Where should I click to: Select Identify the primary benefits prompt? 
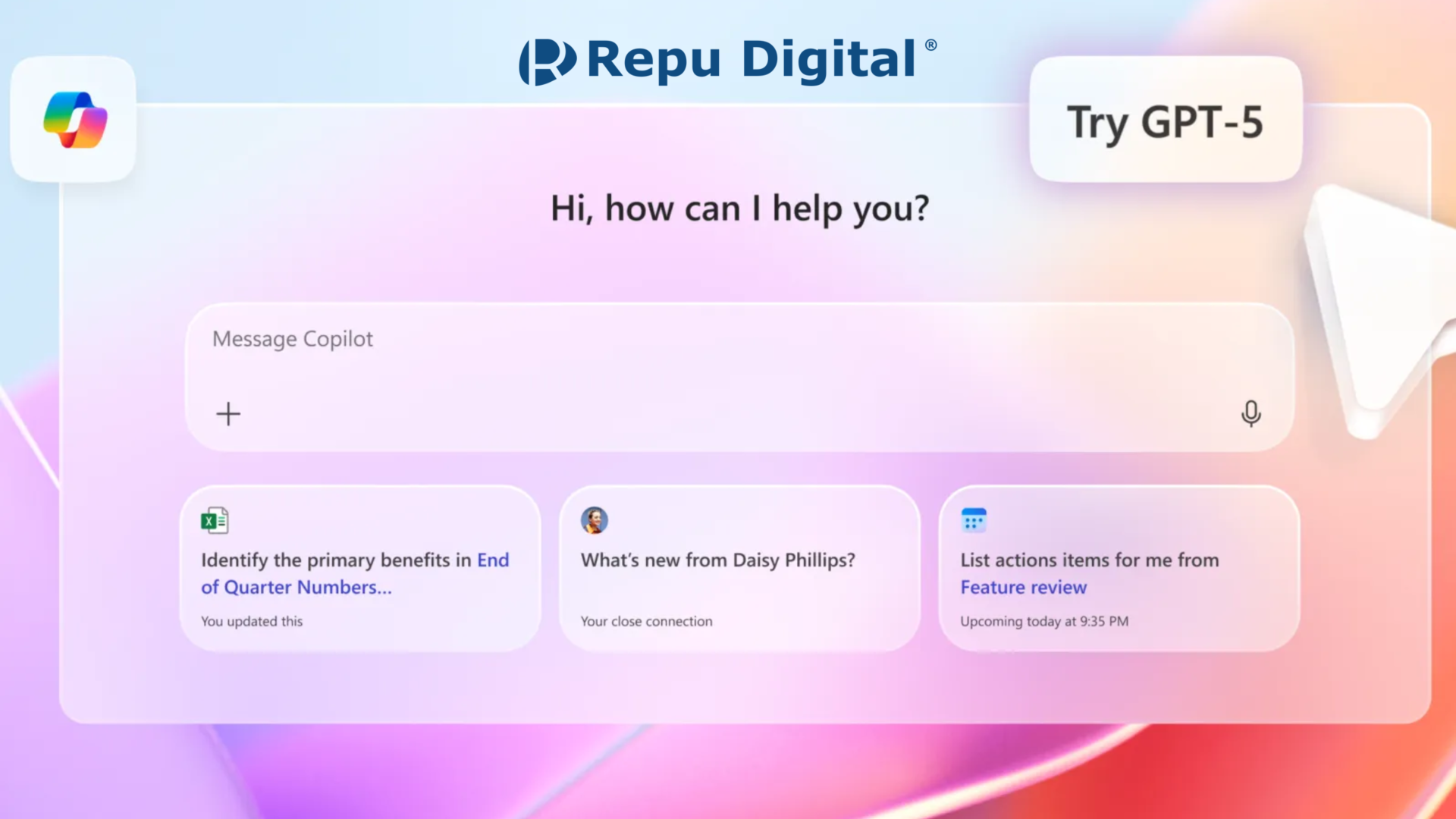(360, 569)
